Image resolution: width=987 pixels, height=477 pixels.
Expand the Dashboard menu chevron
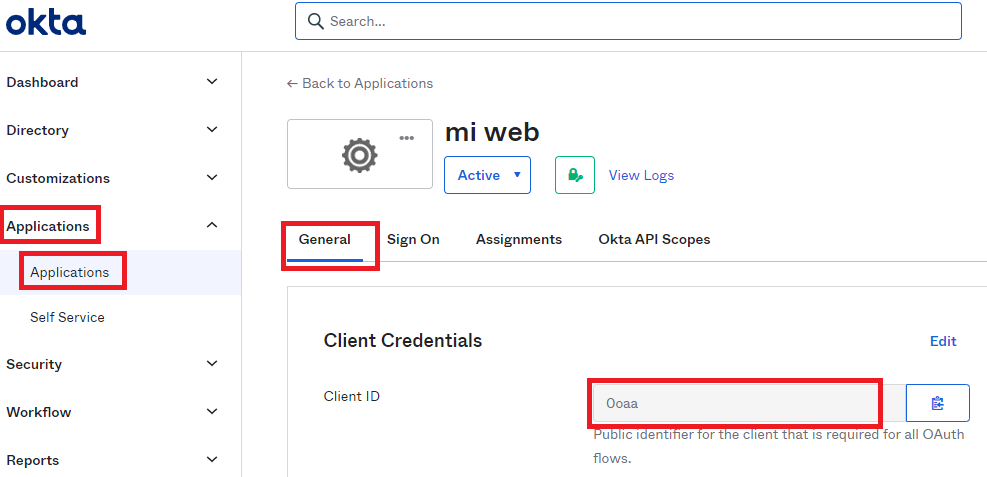212,82
